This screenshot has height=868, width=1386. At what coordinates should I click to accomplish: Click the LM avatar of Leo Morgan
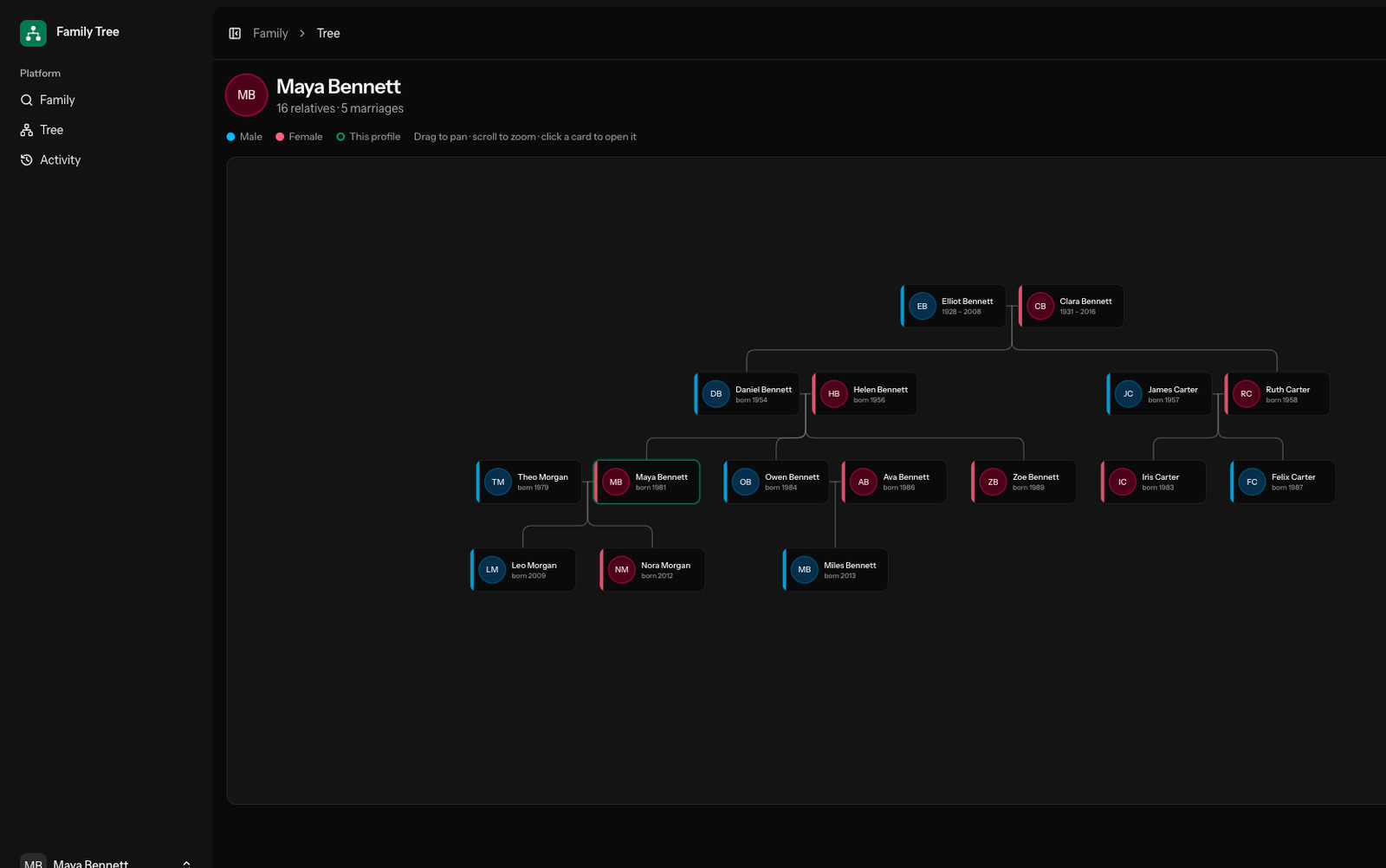tap(492, 569)
